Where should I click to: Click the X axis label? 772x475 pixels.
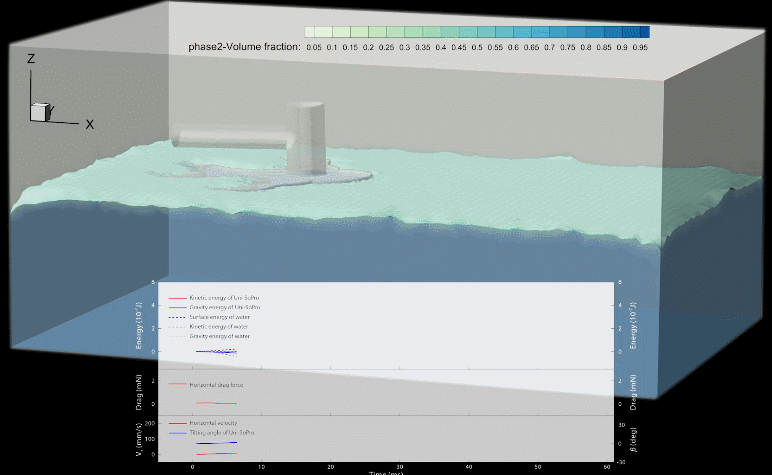pos(89,124)
